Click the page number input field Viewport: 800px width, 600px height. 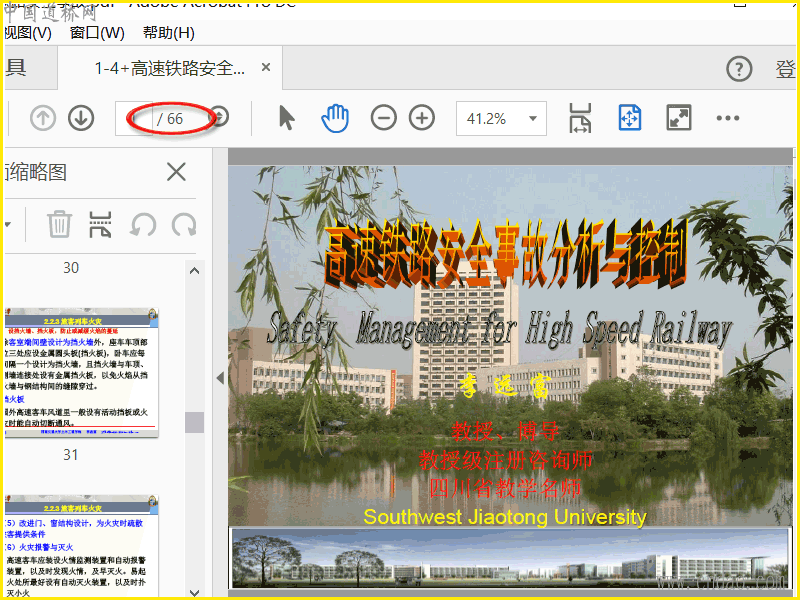point(134,118)
